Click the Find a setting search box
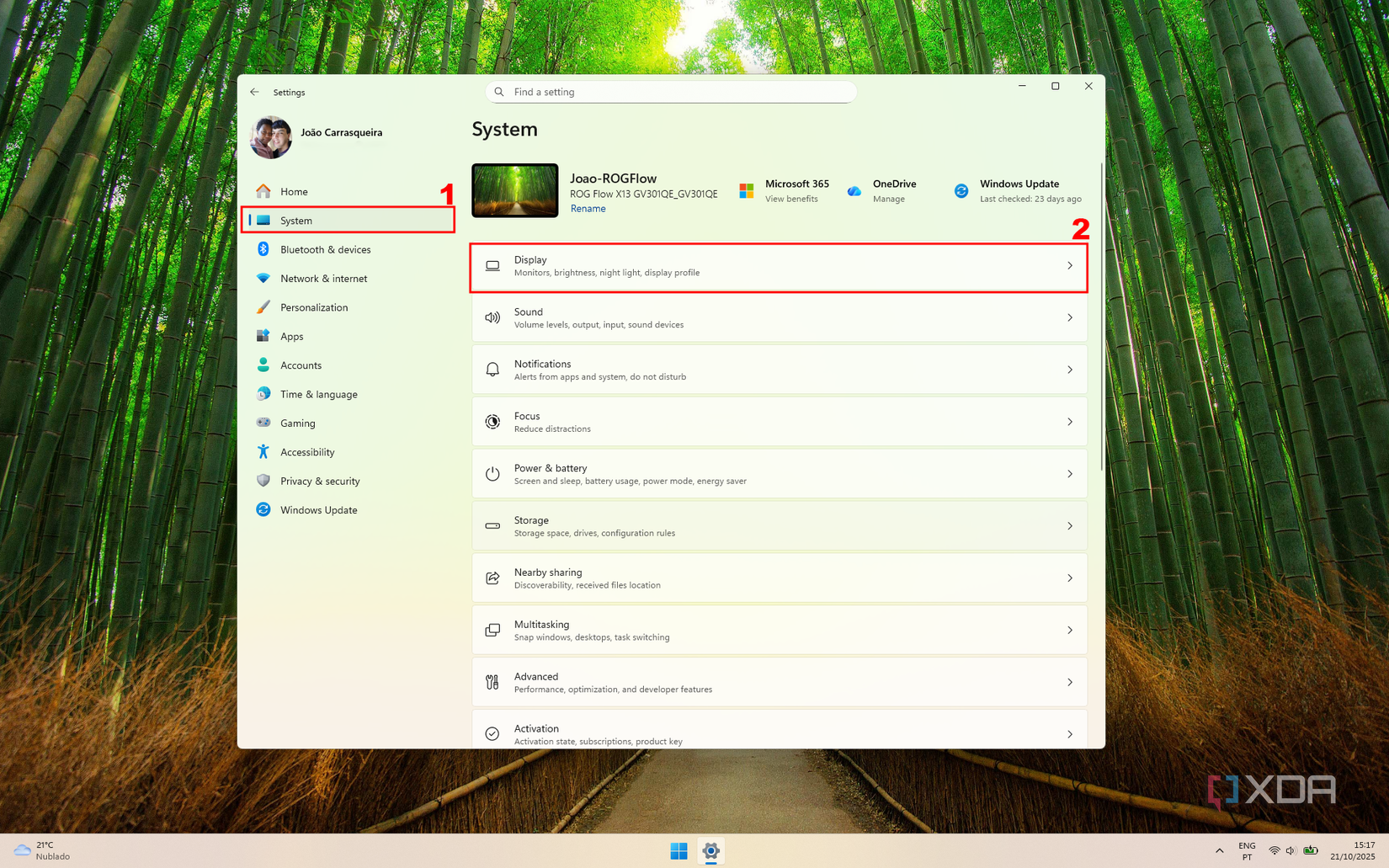Image resolution: width=1389 pixels, height=868 pixels. (x=670, y=92)
